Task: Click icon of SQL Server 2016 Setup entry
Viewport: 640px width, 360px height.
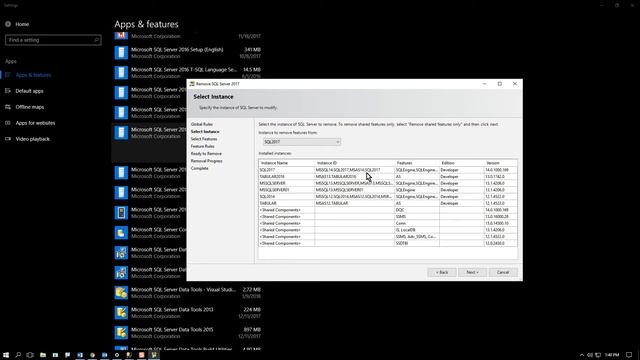Action: pos(121,53)
